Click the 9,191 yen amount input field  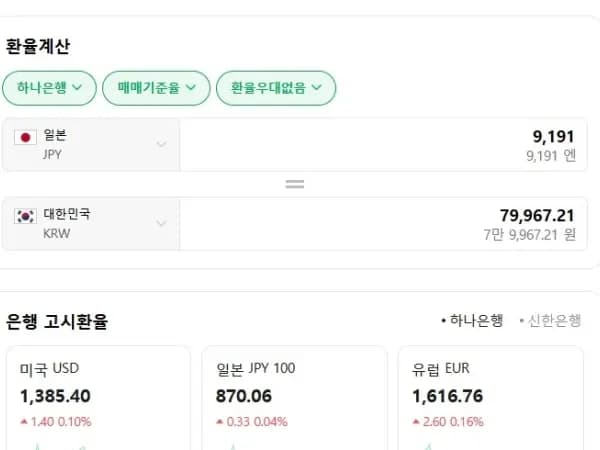383,145
